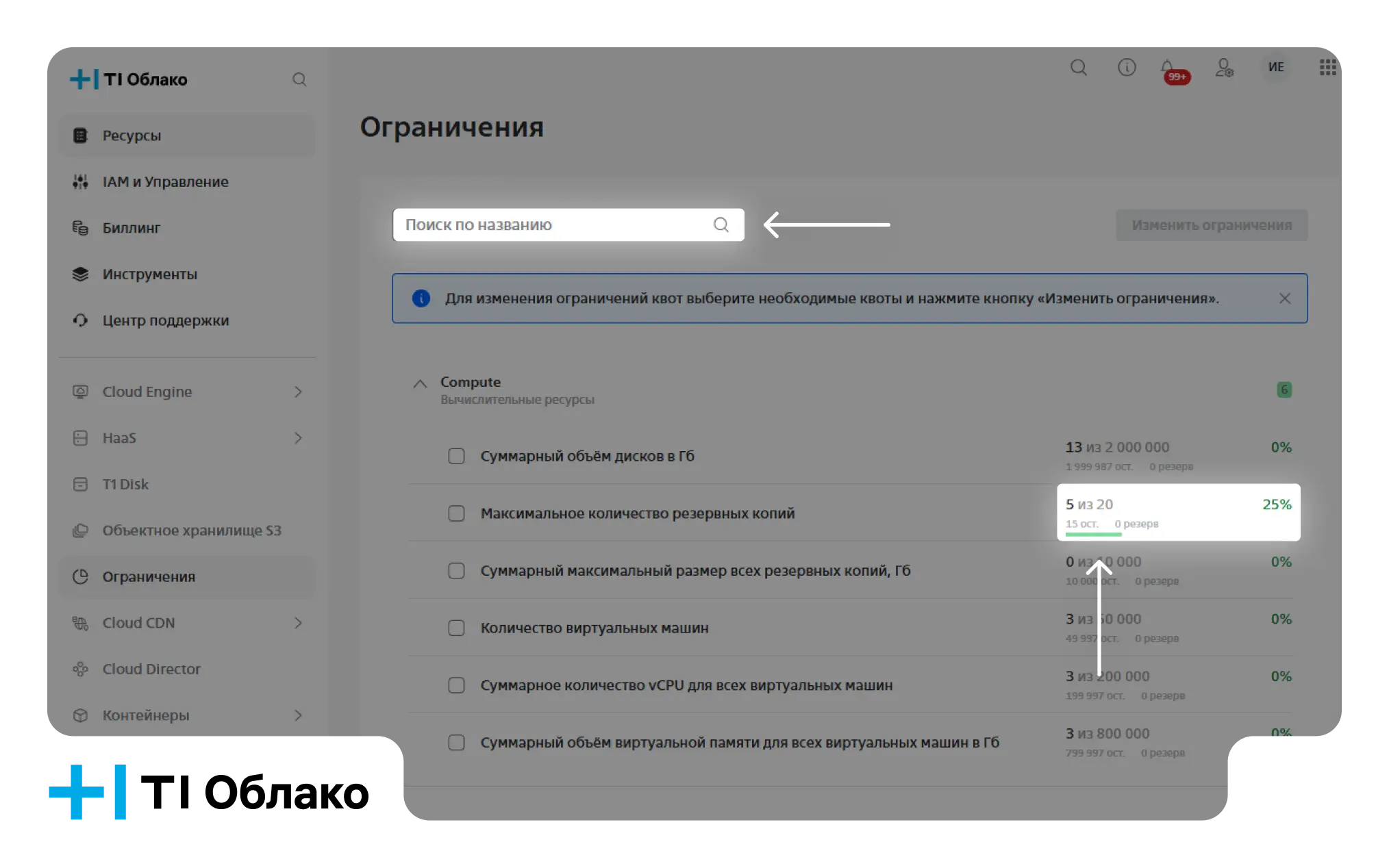The image size is (1389, 868).
Task: Click the Биллинг coins icon
Action: click(80, 228)
